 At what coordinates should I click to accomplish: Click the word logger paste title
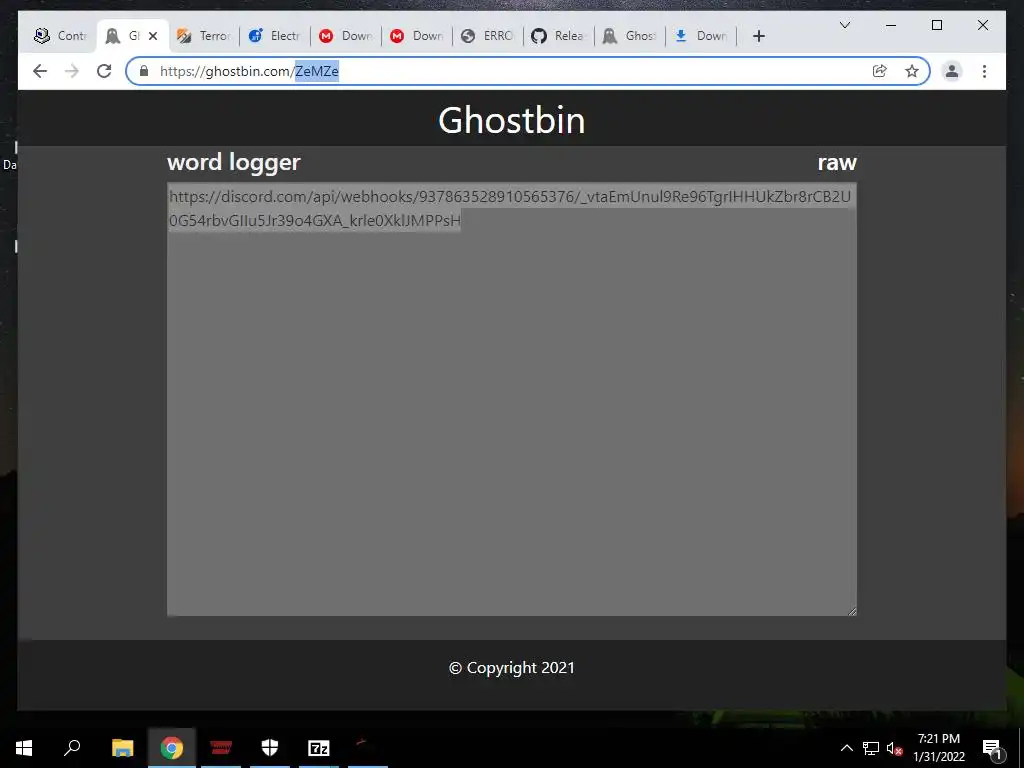coord(234,162)
